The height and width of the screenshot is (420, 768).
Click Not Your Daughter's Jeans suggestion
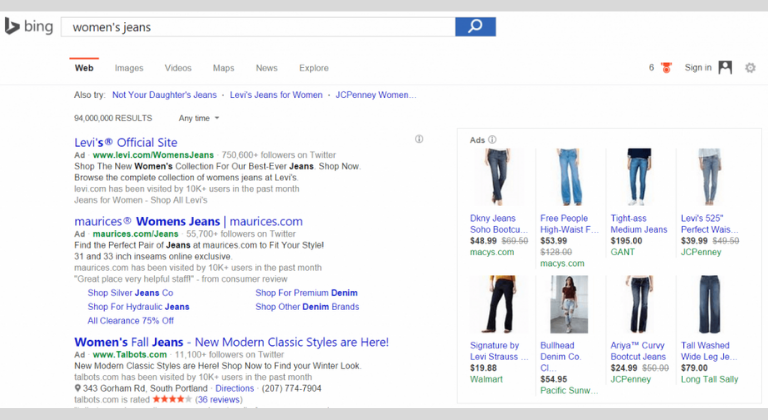pyautogui.click(x=164, y=95)
